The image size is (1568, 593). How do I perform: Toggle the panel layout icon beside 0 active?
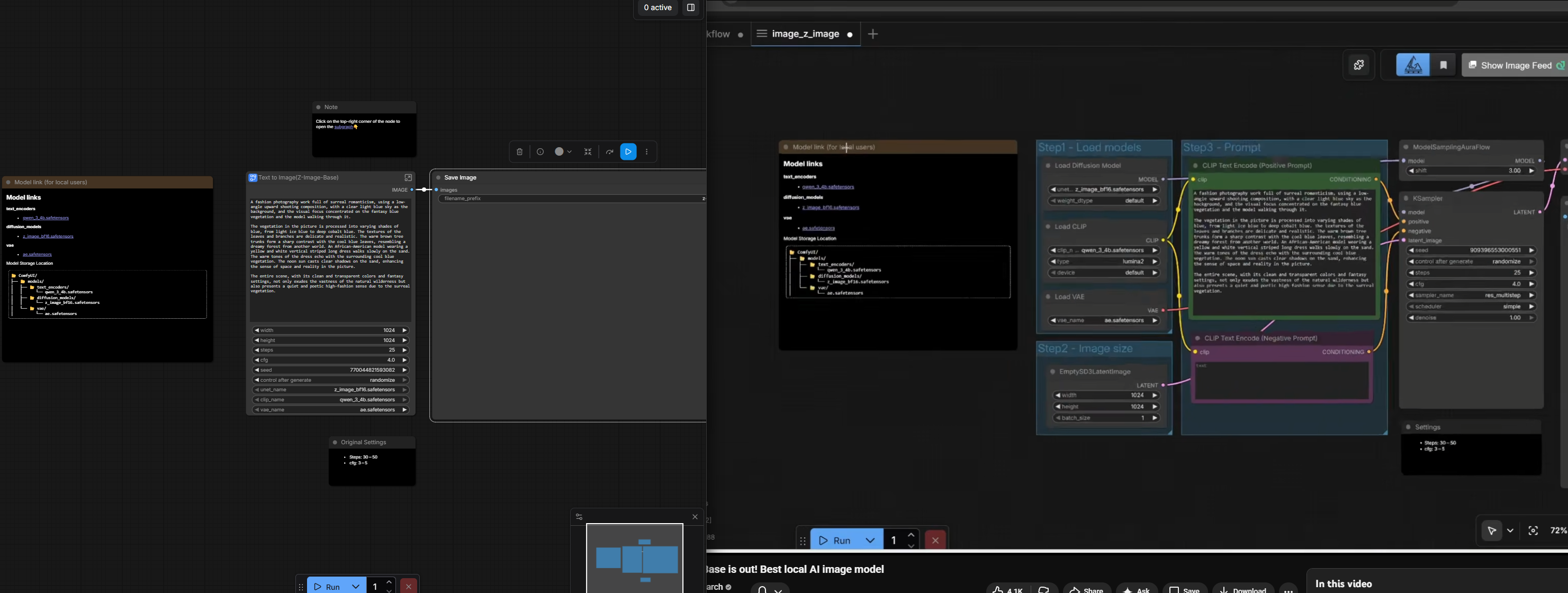691,7
